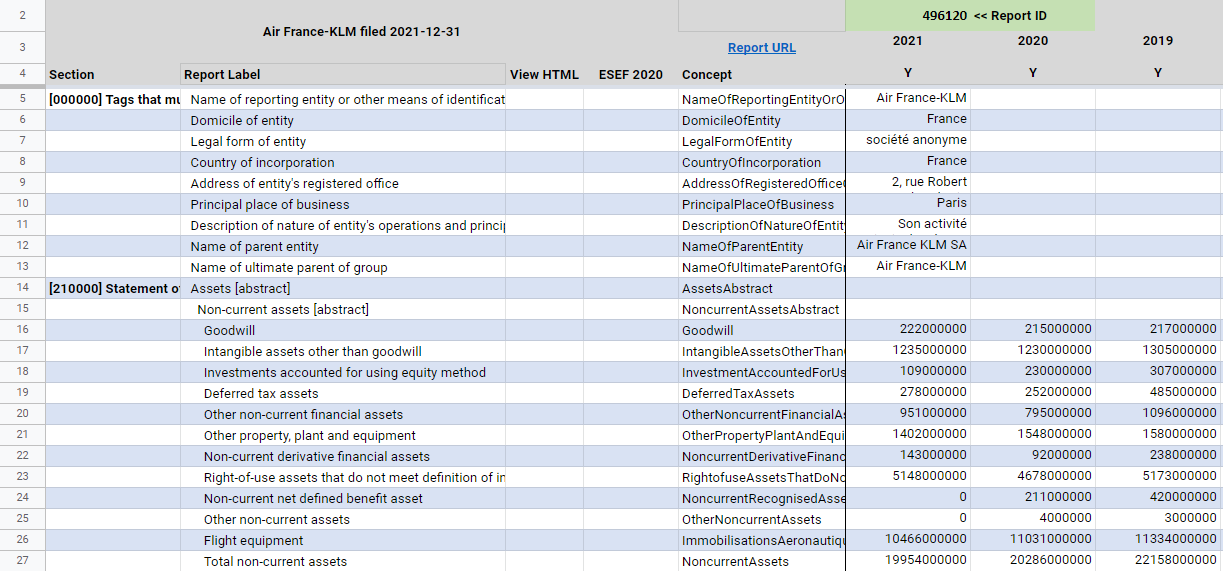Select the 2021 Total non-current assets value 19954000000

[908, 561]
